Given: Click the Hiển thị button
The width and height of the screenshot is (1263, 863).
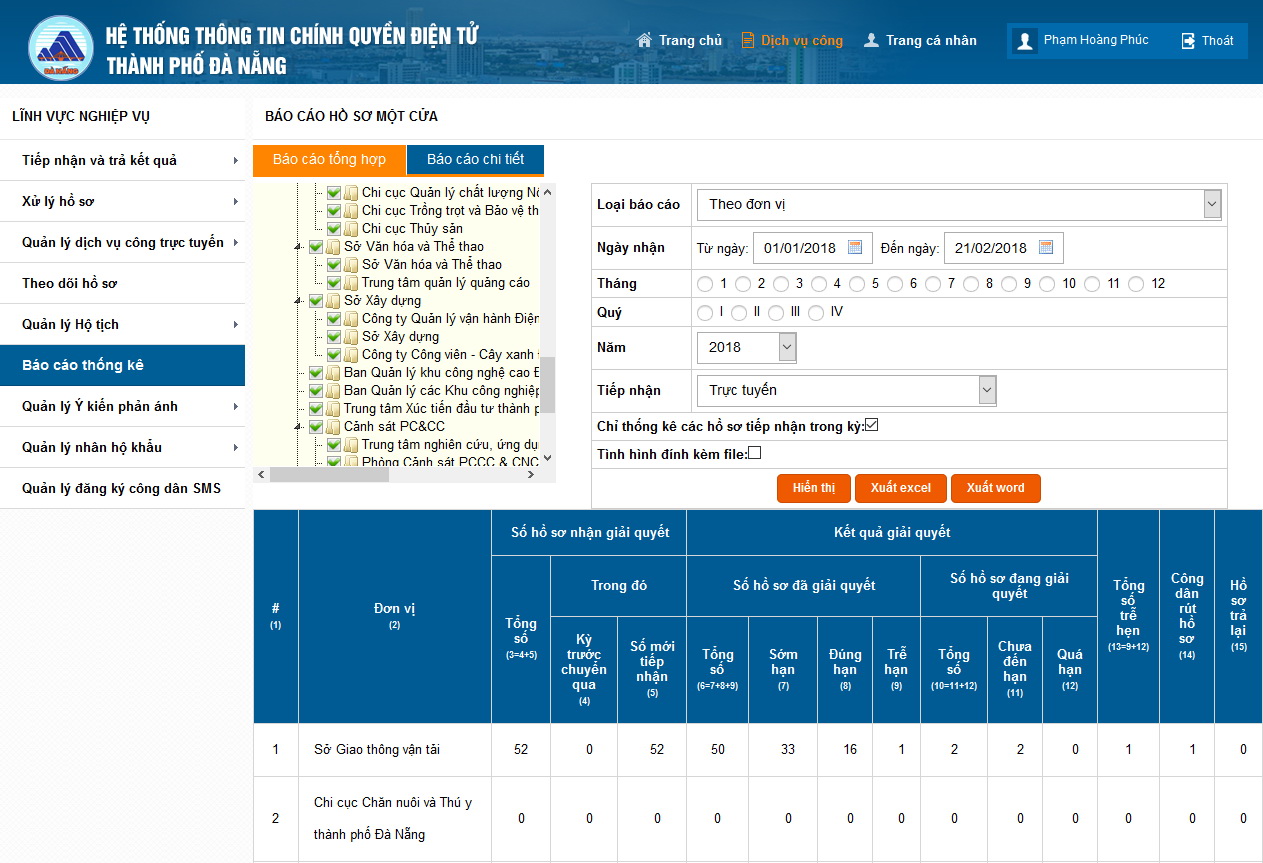Looking at the screenshot, I should coord(813,488).
